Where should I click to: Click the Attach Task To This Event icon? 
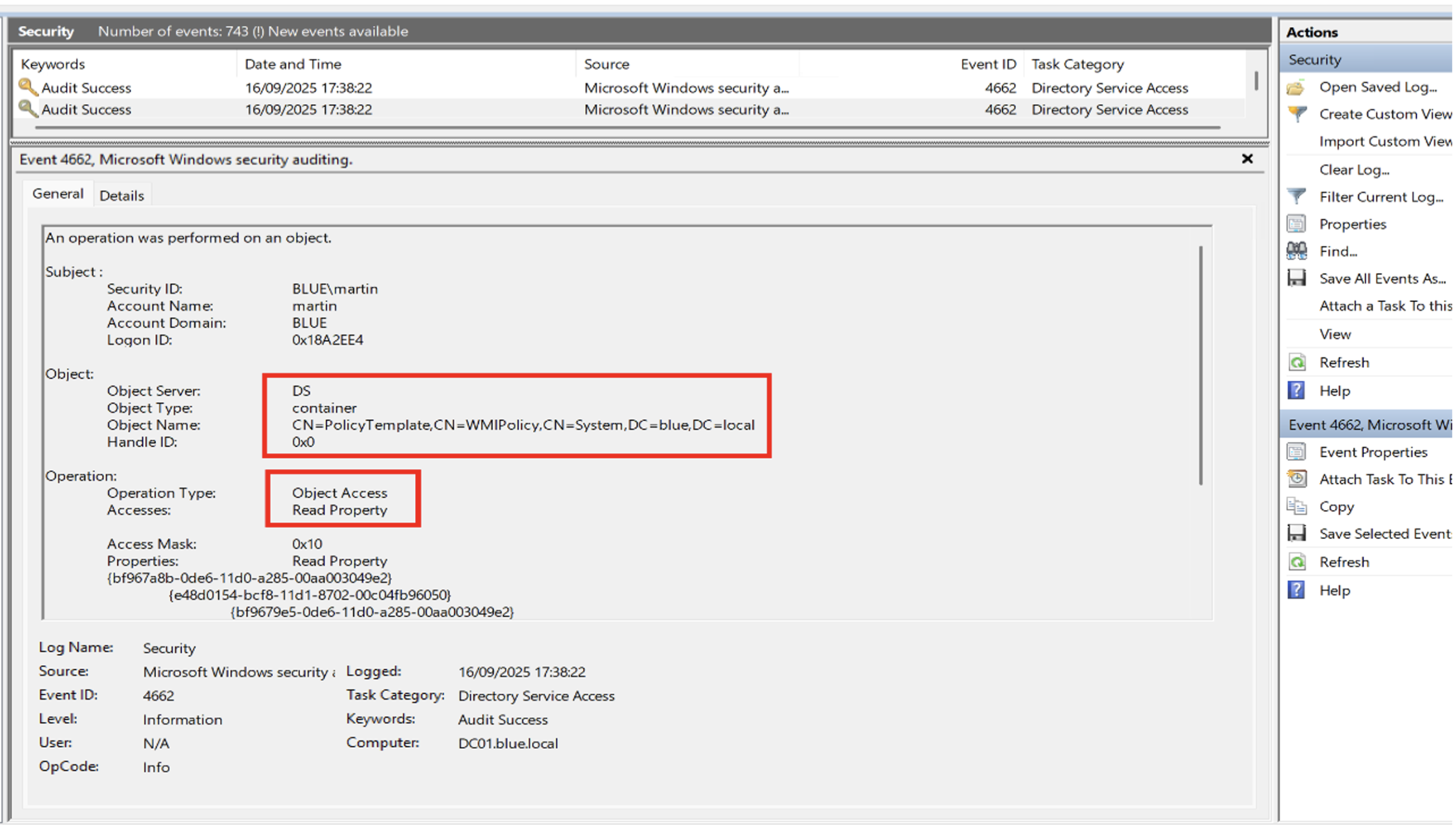(1296, 479)
